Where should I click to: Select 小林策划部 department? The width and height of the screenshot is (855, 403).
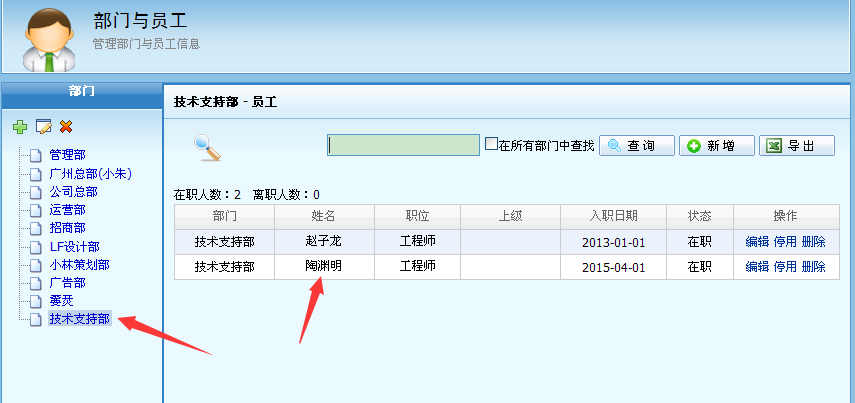[x=79, y=265]
